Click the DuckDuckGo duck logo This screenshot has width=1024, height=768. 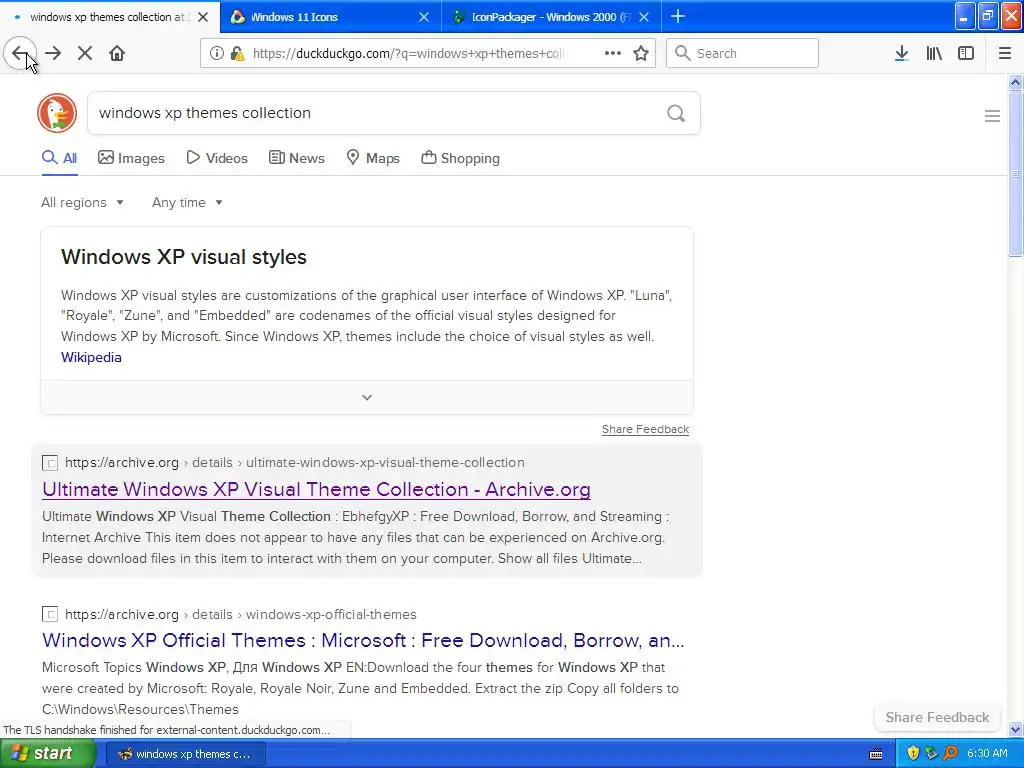click(57, 113)
